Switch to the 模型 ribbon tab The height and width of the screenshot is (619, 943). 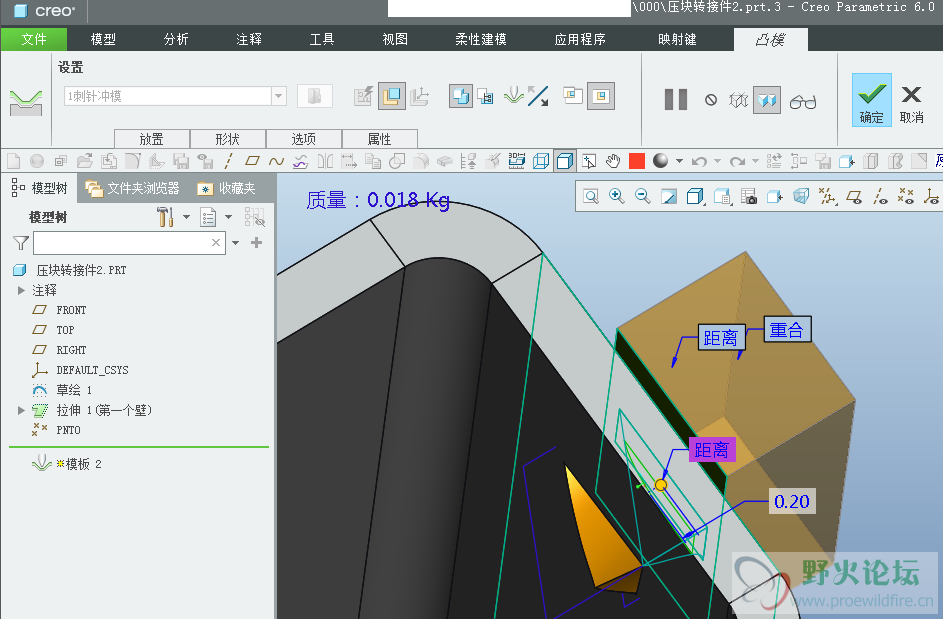(103, 39)
